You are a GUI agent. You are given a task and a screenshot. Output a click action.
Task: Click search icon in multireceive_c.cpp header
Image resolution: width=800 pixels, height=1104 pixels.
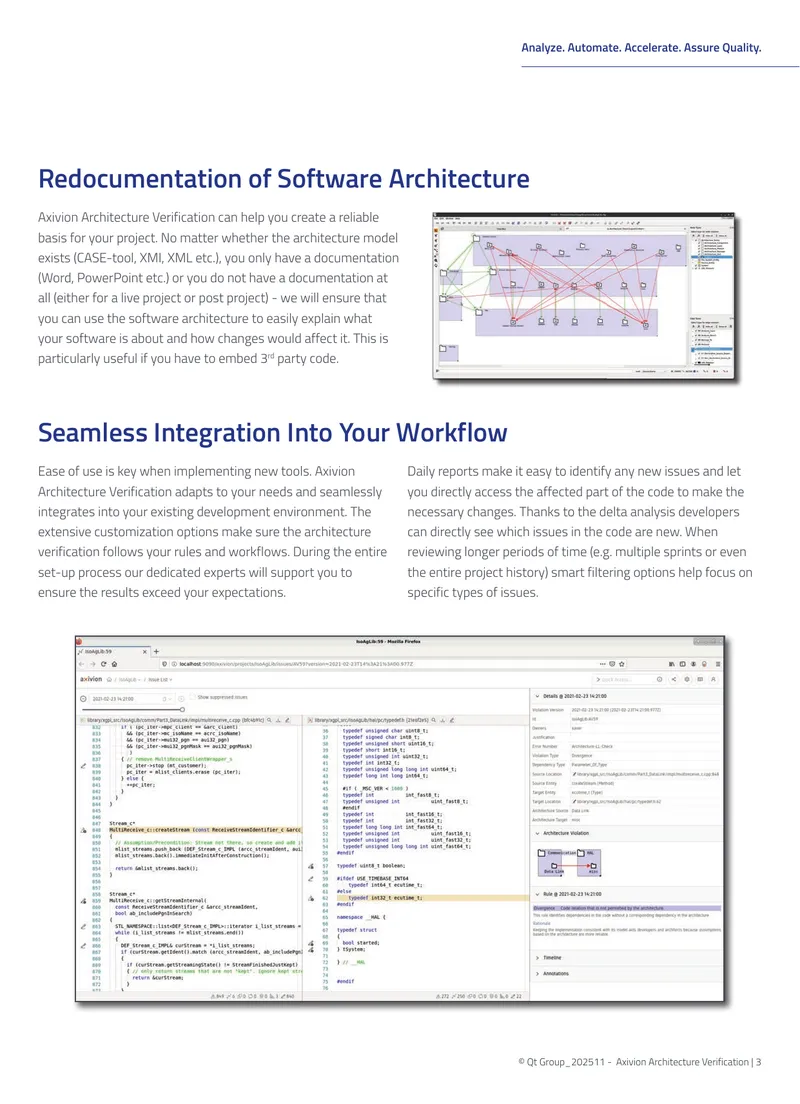pyautogui.click(x=269, y=720)
